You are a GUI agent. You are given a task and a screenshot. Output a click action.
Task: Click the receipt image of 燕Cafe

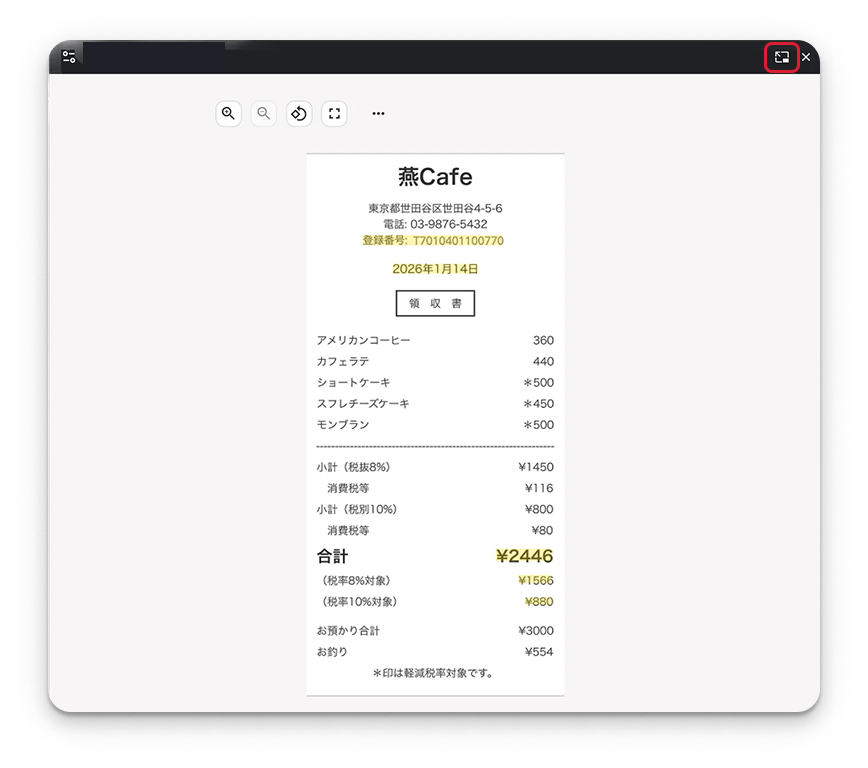tap(435, 425)
